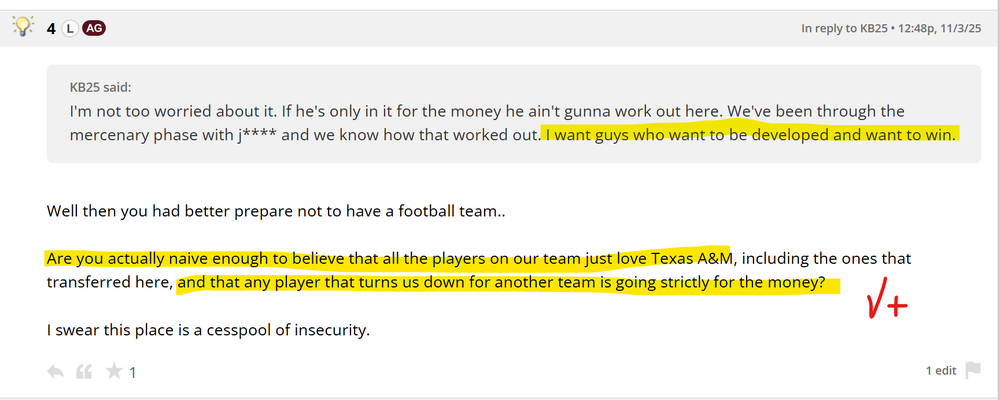
Task: Click the lightbulb icon beside the poster
Action: click(x=24, y=28)
